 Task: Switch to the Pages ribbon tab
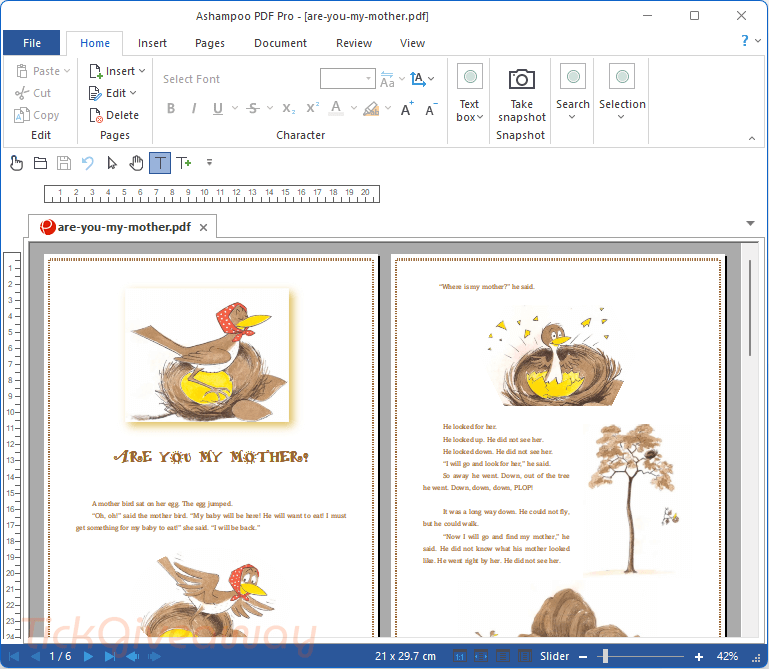210,43
